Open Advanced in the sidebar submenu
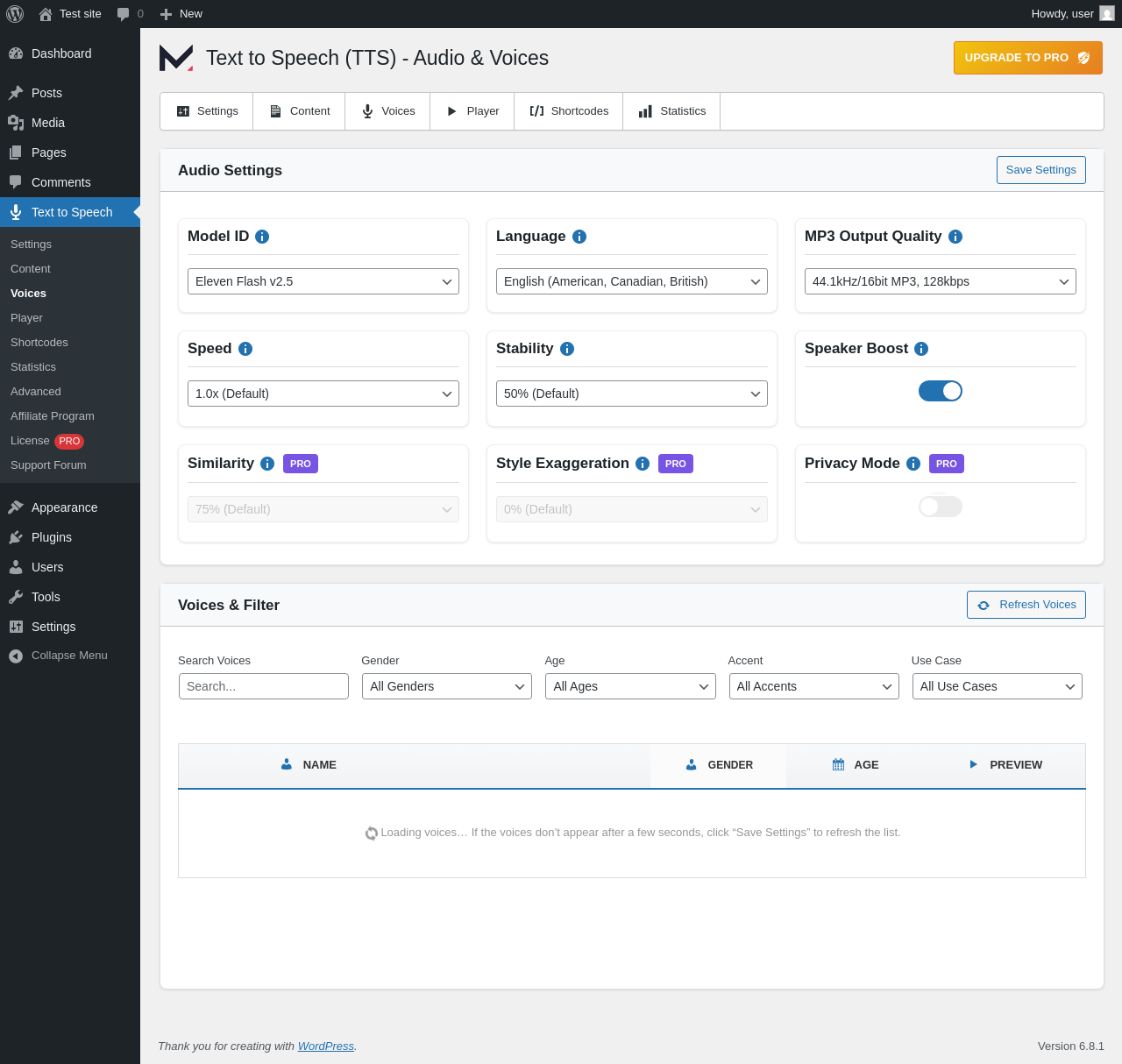Image resolution: width=1122 pixels, height=1064 pixels. point(70,392)
